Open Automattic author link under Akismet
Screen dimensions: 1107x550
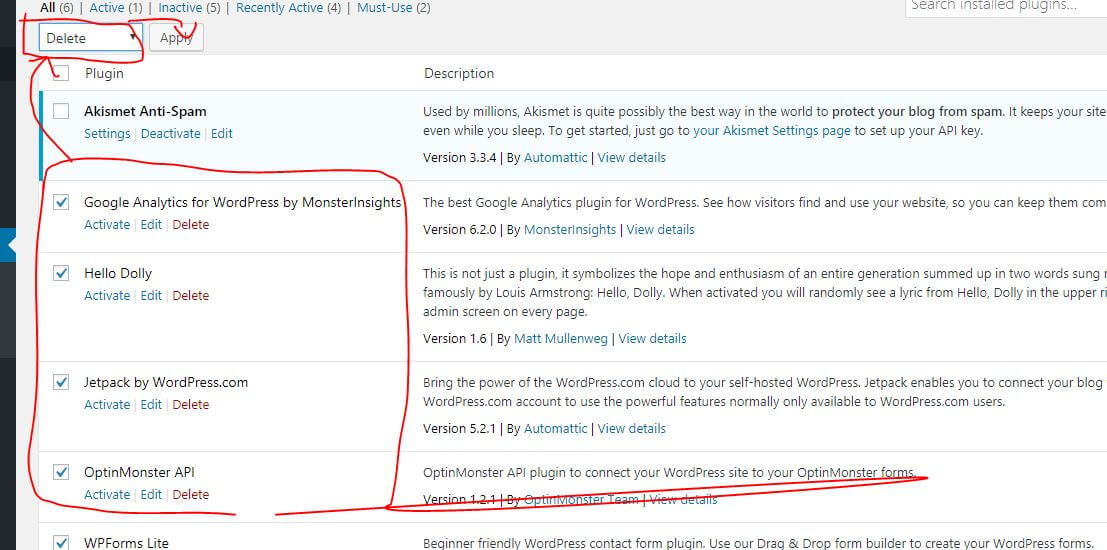[555, 157]
